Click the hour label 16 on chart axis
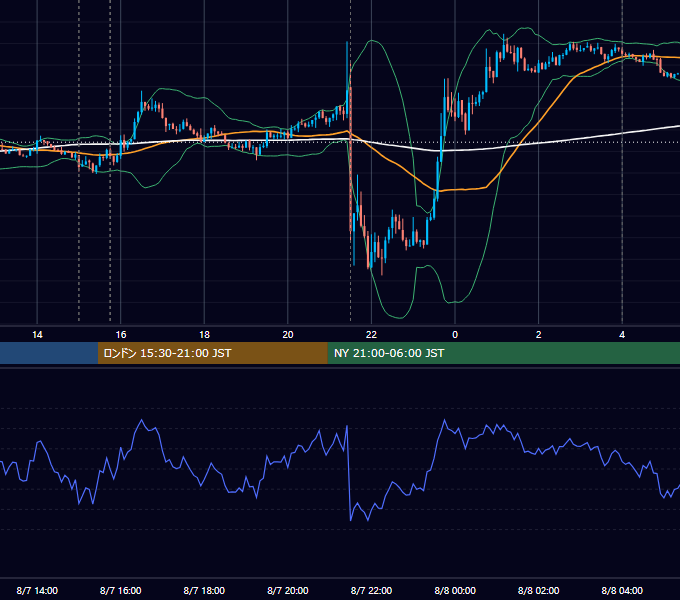Screen dimensions: 680x600 point(121,335)
